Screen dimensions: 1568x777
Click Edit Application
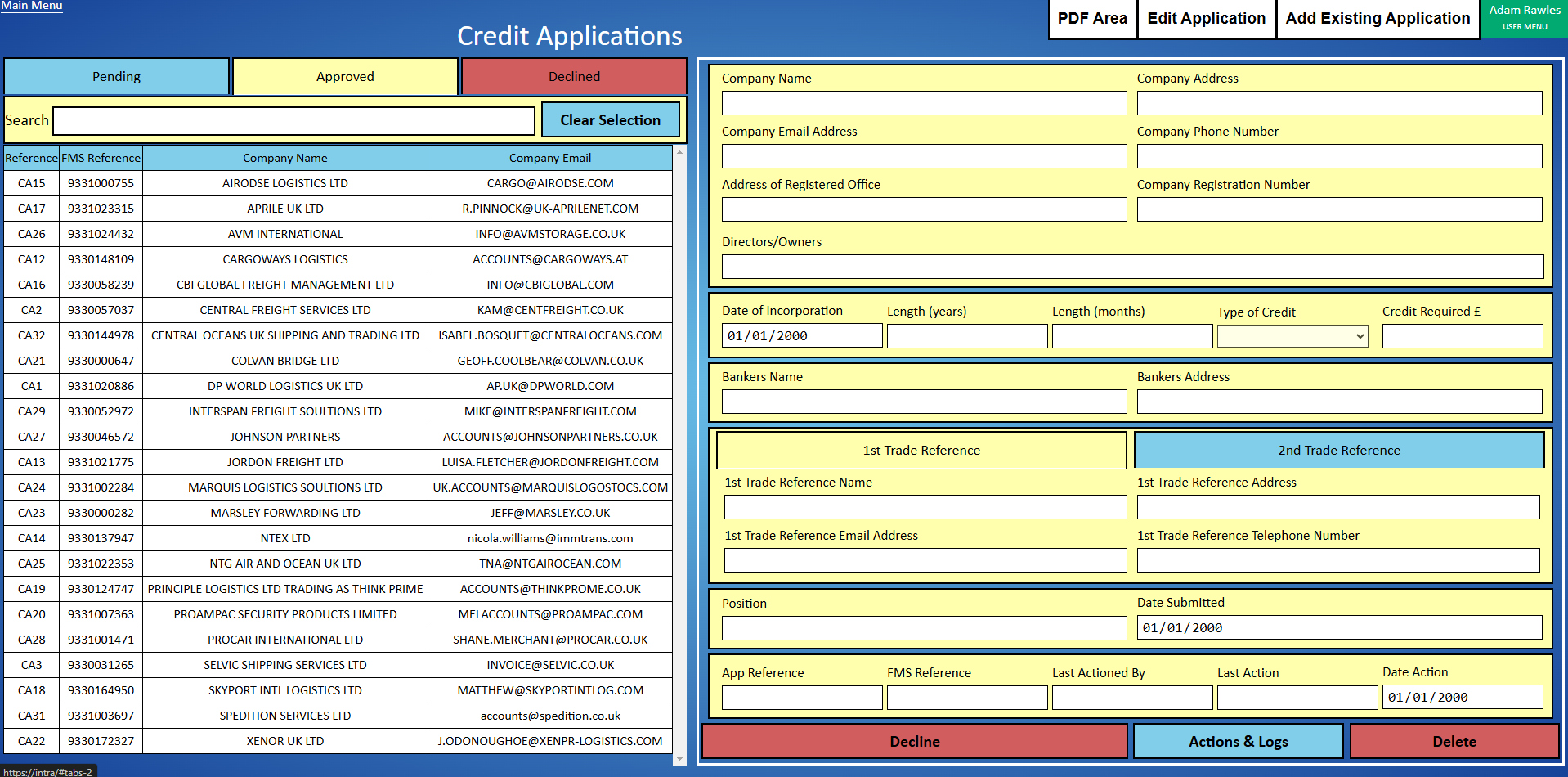1205,18
